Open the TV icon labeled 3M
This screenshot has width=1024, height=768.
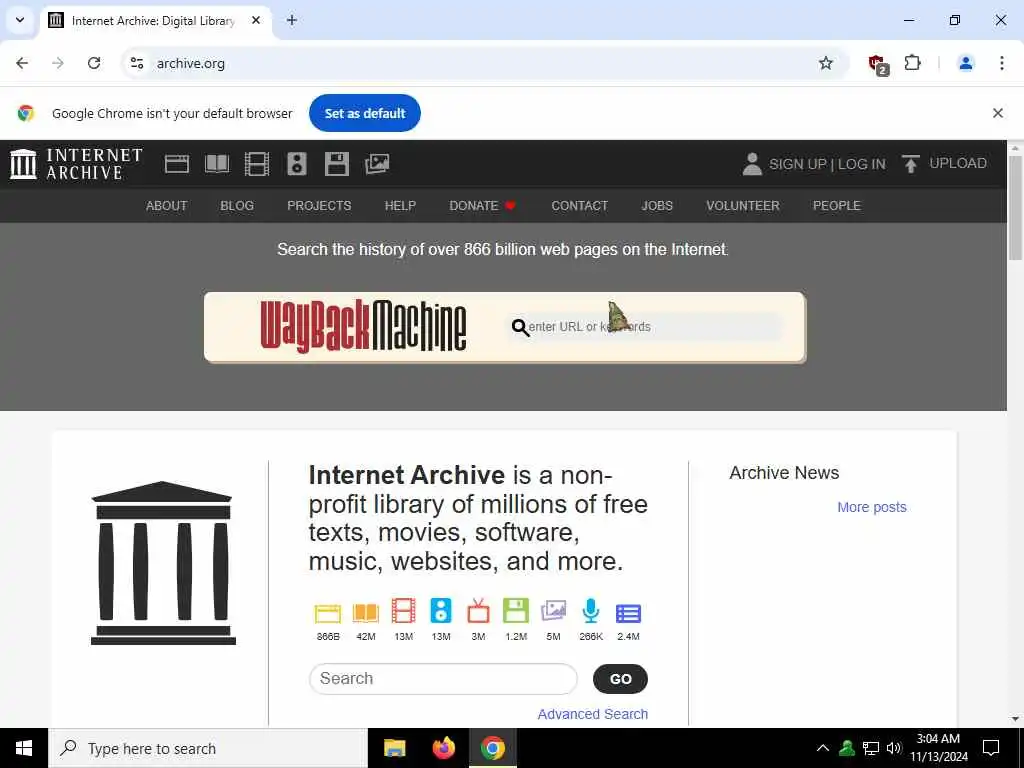[478, 611]
